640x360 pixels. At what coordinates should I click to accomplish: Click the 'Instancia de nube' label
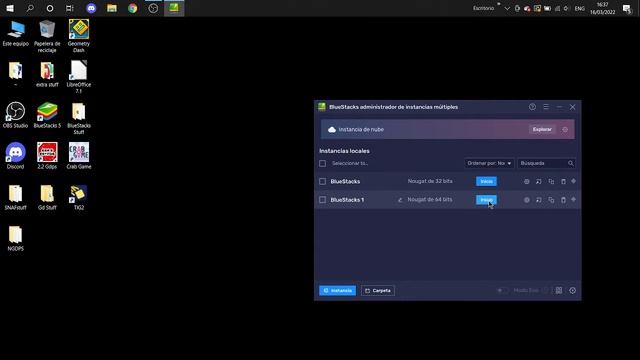tap(361, 129)
